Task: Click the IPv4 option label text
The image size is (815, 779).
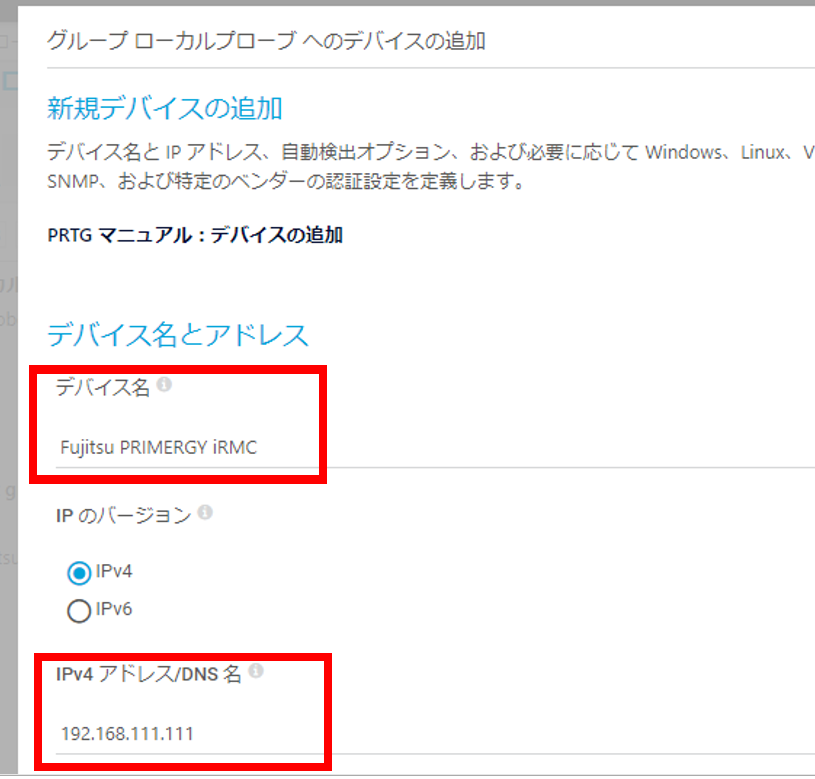Action: coord(114,571)
